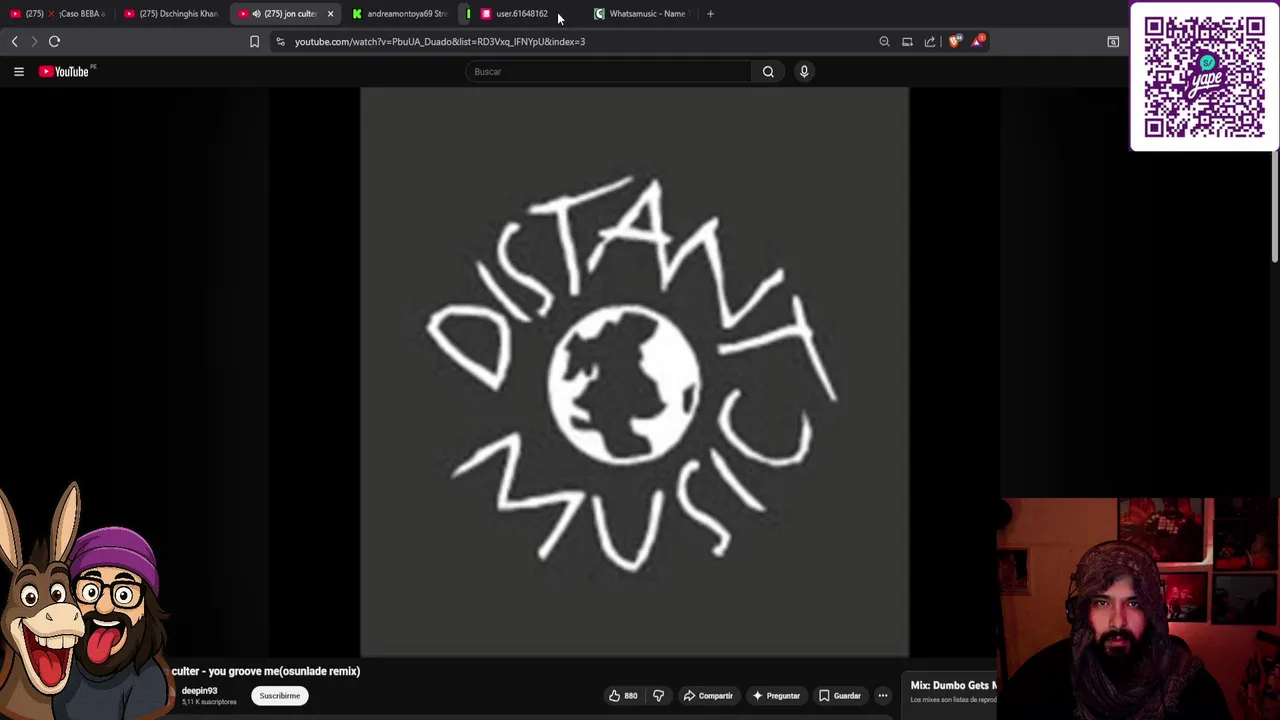Image resolution: width=1280 pixels, height=720 pixels.
Task: Bookmark this page icon
Action: pyautogui.click(x=254, y=41)
